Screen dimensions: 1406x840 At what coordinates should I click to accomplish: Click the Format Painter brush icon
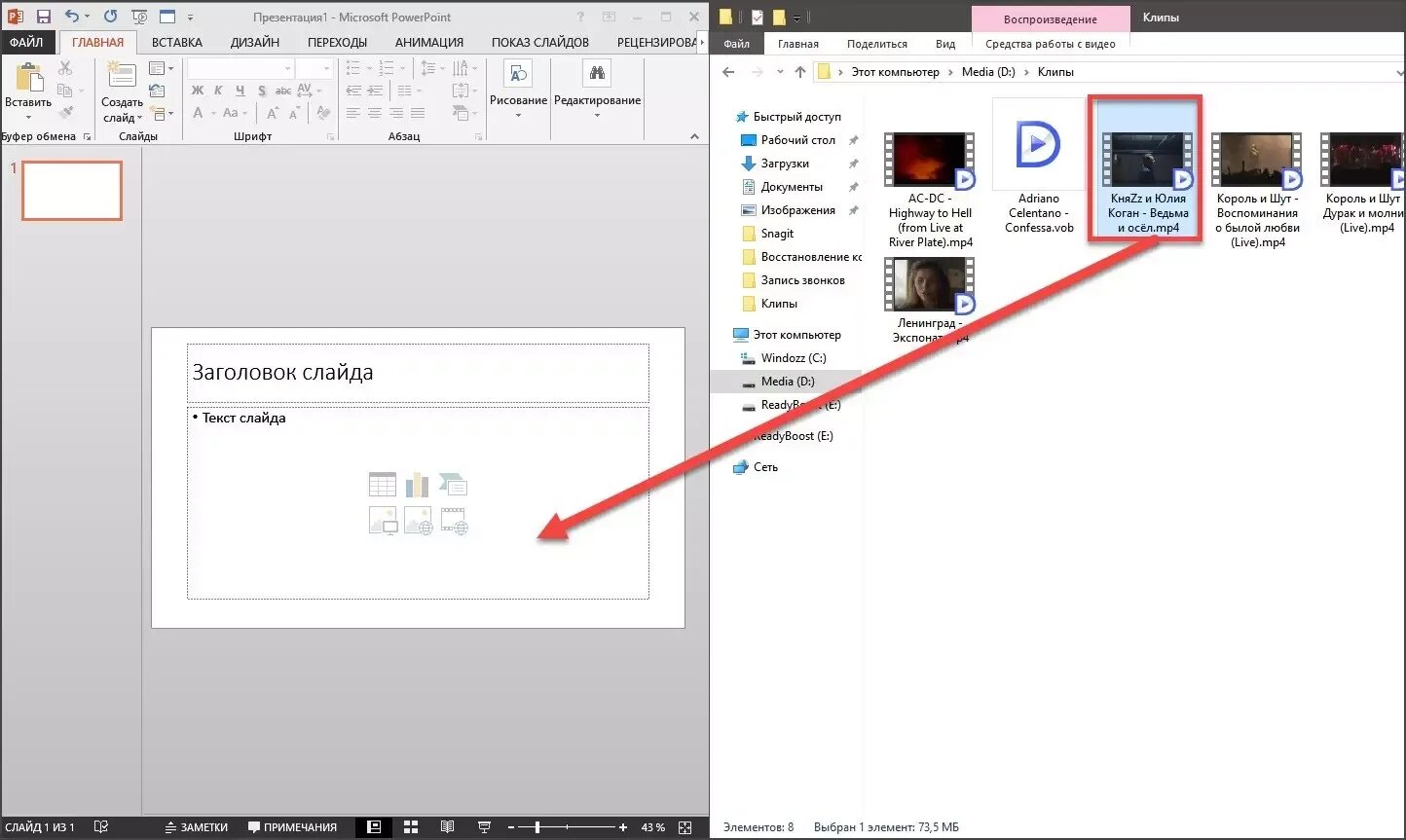click(x=65, y=113)
